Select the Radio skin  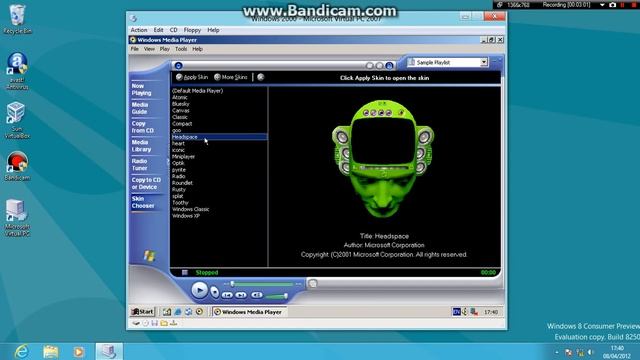pos(178,176)
